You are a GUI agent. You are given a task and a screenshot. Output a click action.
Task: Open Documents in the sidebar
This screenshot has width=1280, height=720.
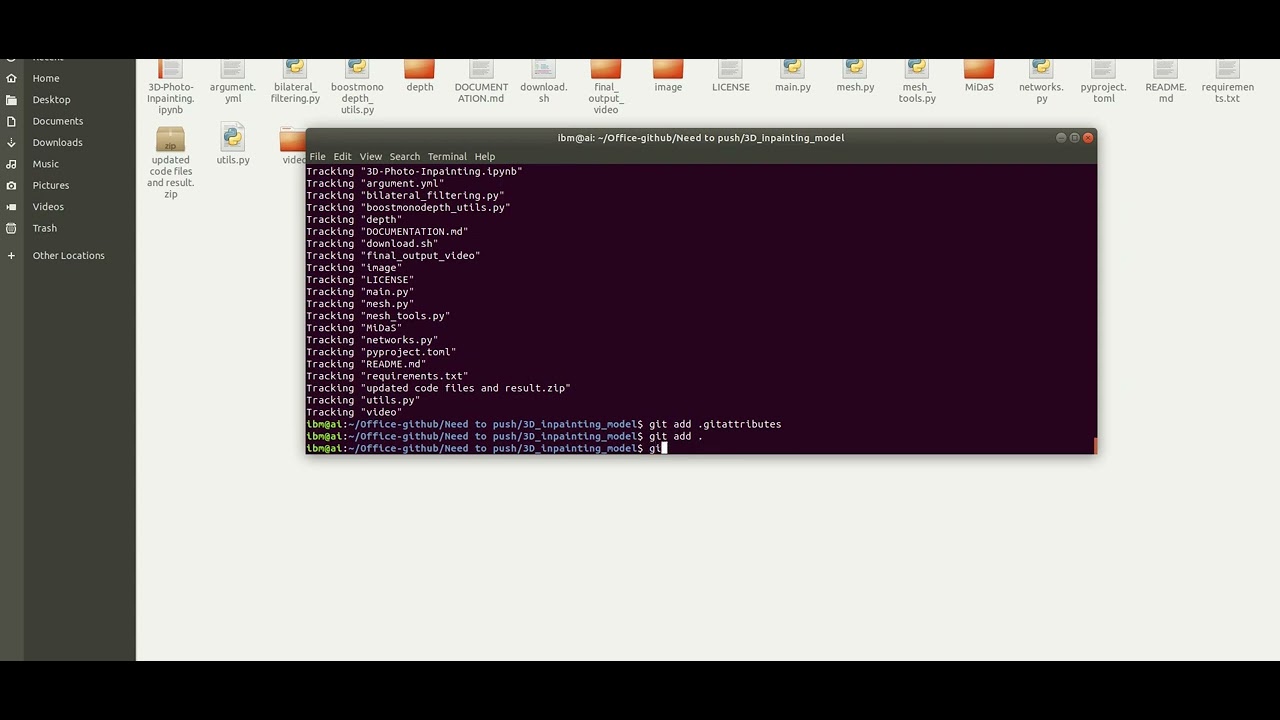[x=57, y=121]
